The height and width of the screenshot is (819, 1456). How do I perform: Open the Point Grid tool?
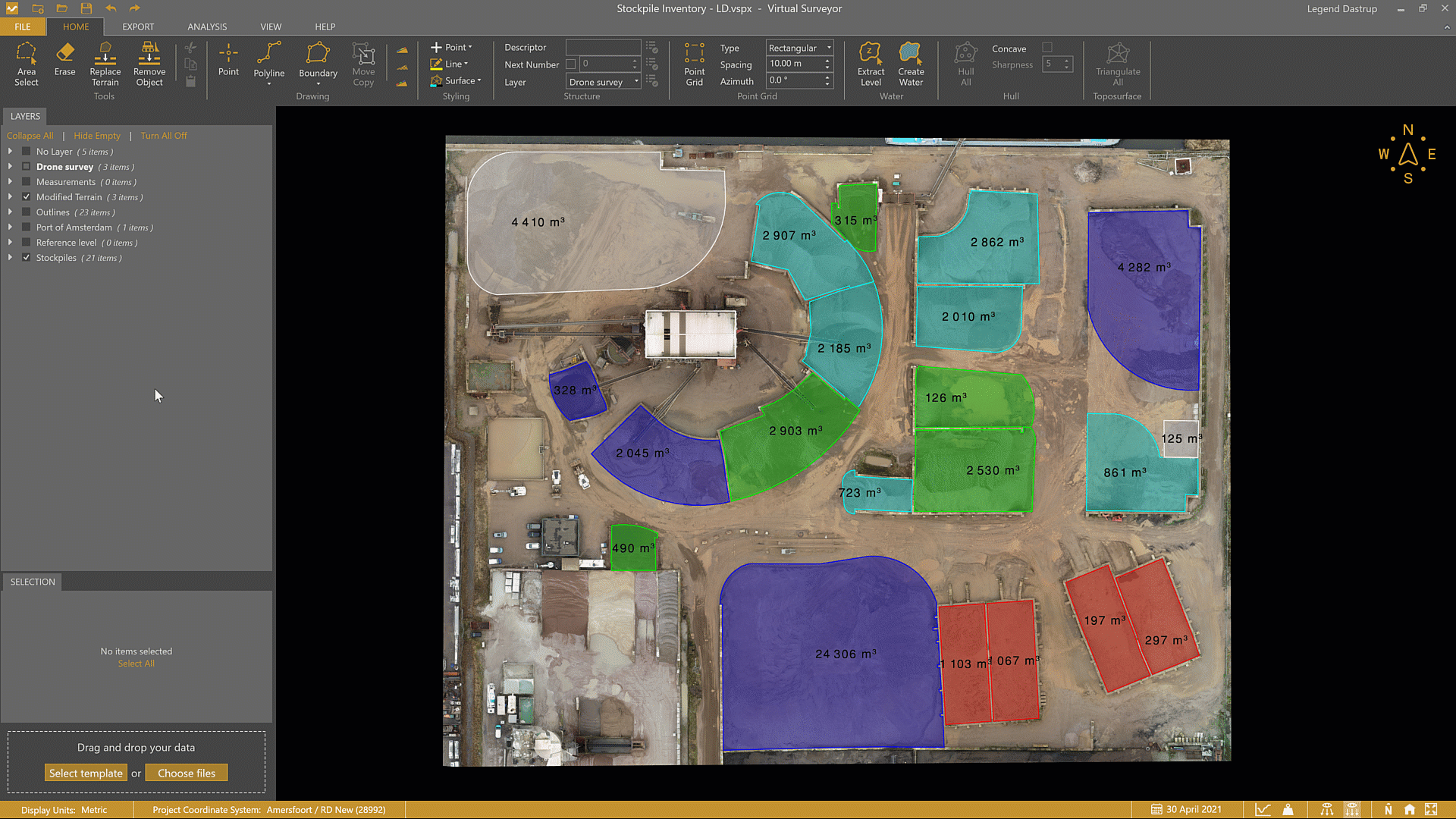coord(694,64)
